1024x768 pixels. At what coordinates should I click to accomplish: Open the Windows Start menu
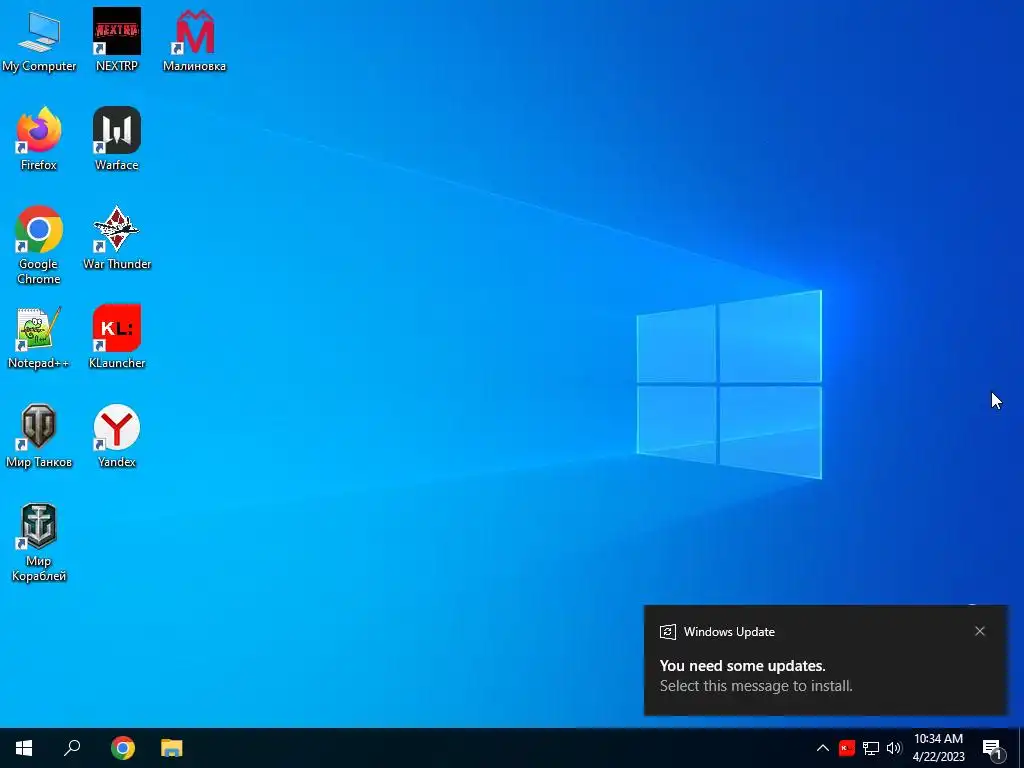24,748
